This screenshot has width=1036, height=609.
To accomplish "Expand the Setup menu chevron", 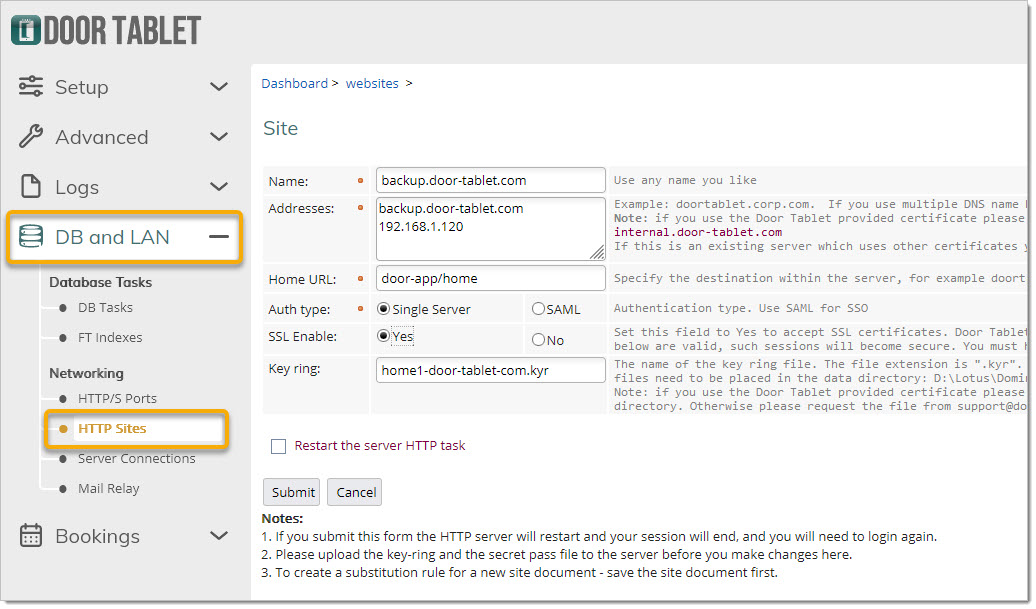I will tap(219, 87).
